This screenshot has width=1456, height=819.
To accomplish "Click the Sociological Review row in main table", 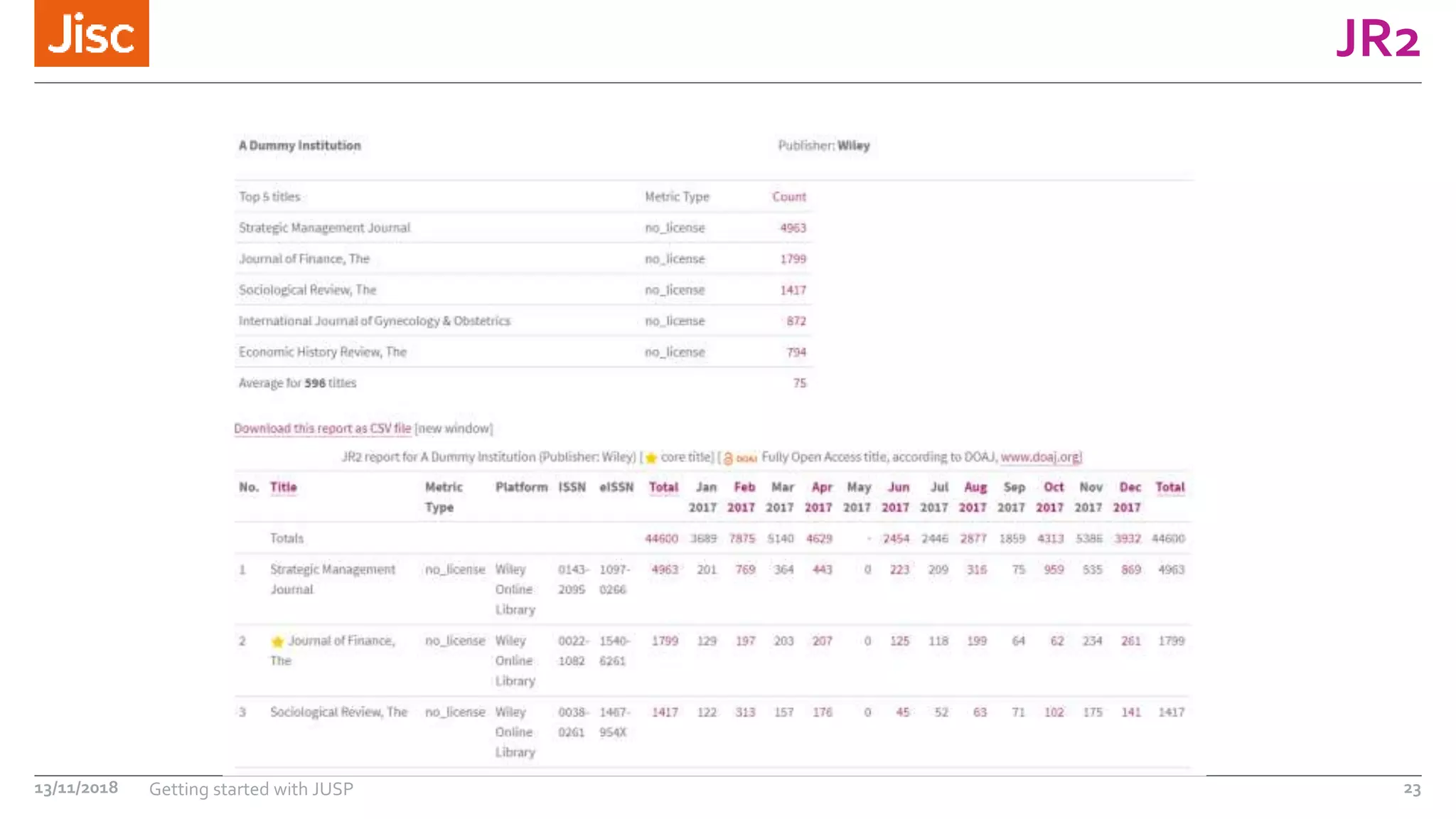I will click(x=338, y=712).
